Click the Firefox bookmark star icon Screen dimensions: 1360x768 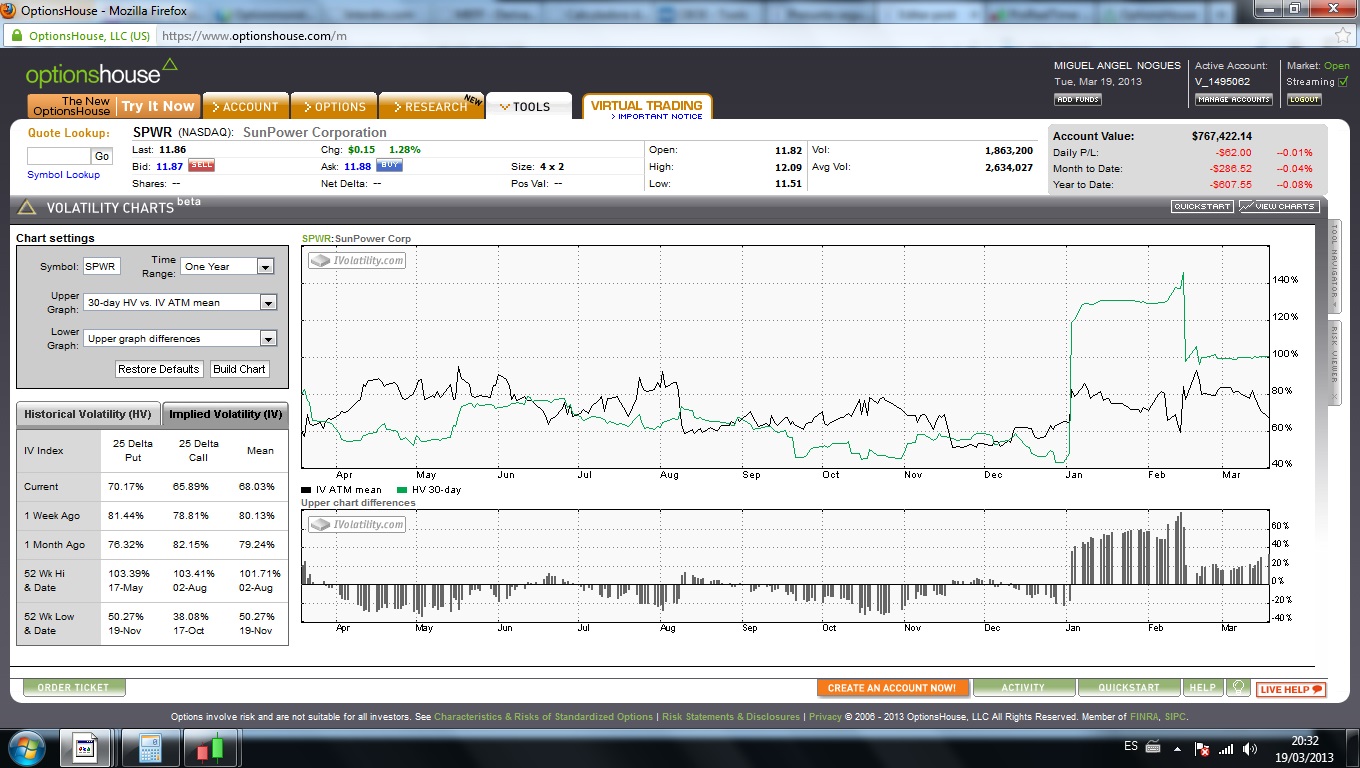tap(1343, 35)
